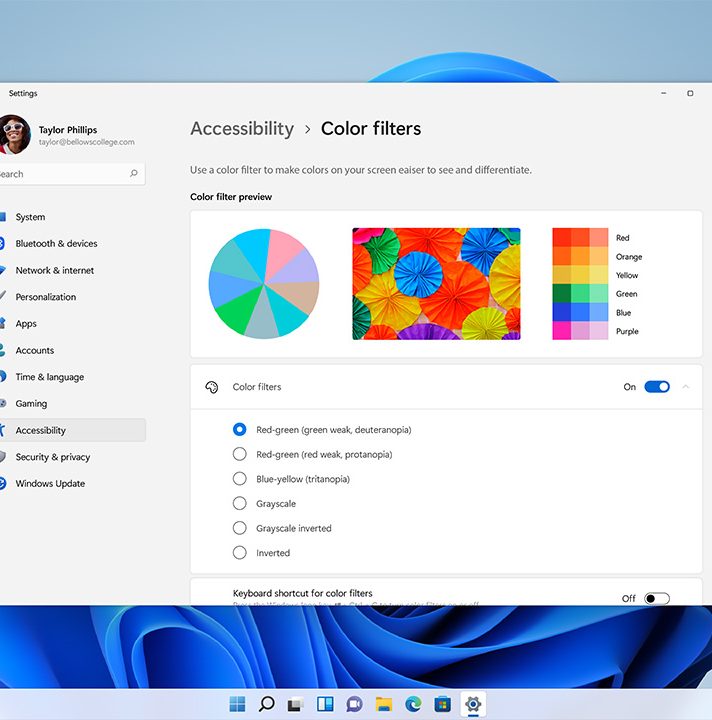Launch Microsoft Edge from taskbar
Image resolution: width=712 pixels, height=720 pixels.
(x=413, y=703)
